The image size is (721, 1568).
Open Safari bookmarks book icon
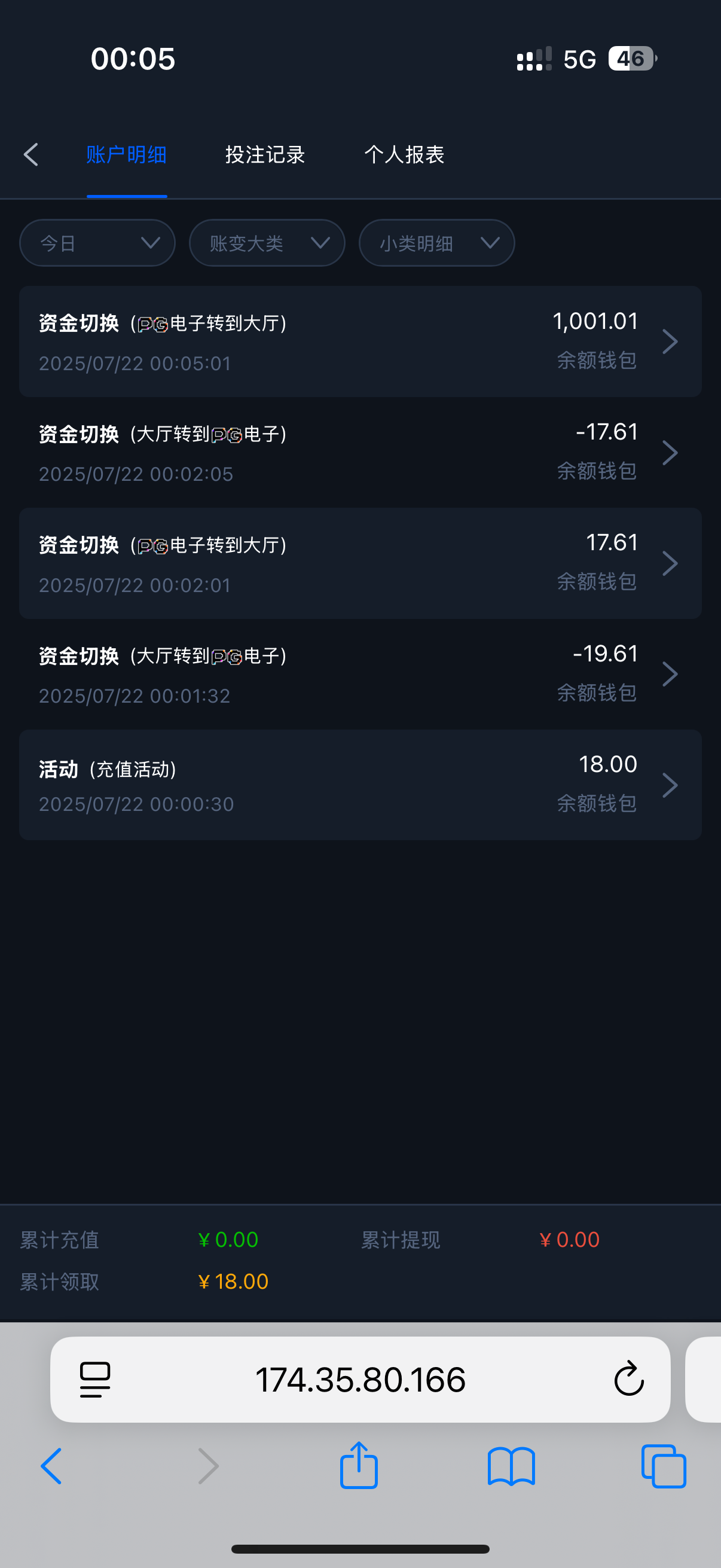click(x=511, y=1466)
